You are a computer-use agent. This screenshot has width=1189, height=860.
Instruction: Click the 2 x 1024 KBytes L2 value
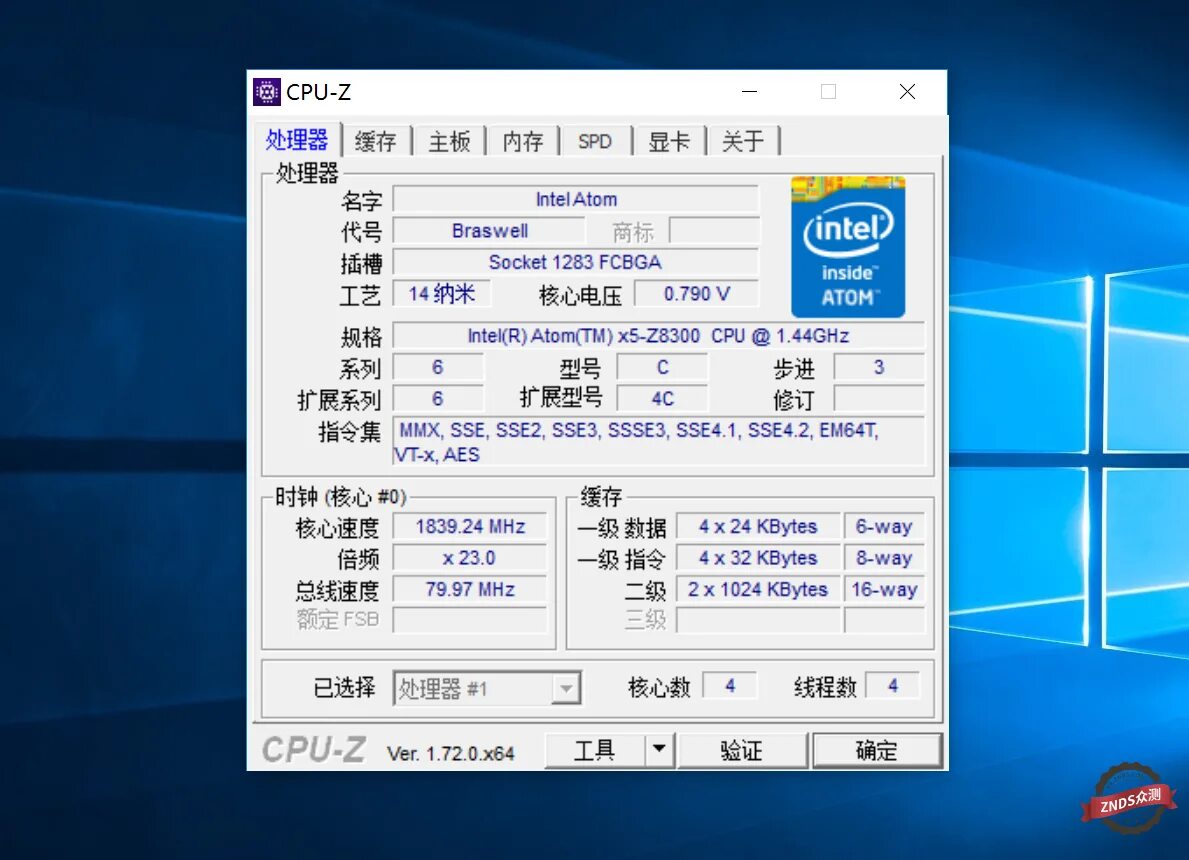pos(758,589)
